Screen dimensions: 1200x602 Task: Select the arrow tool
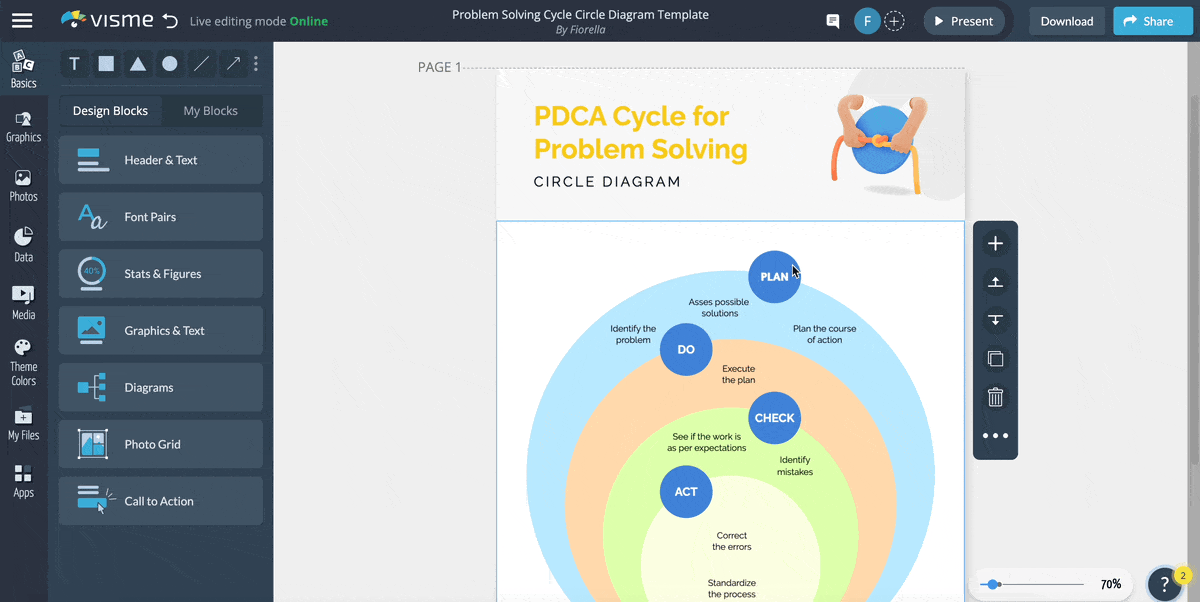pos(234,63)
